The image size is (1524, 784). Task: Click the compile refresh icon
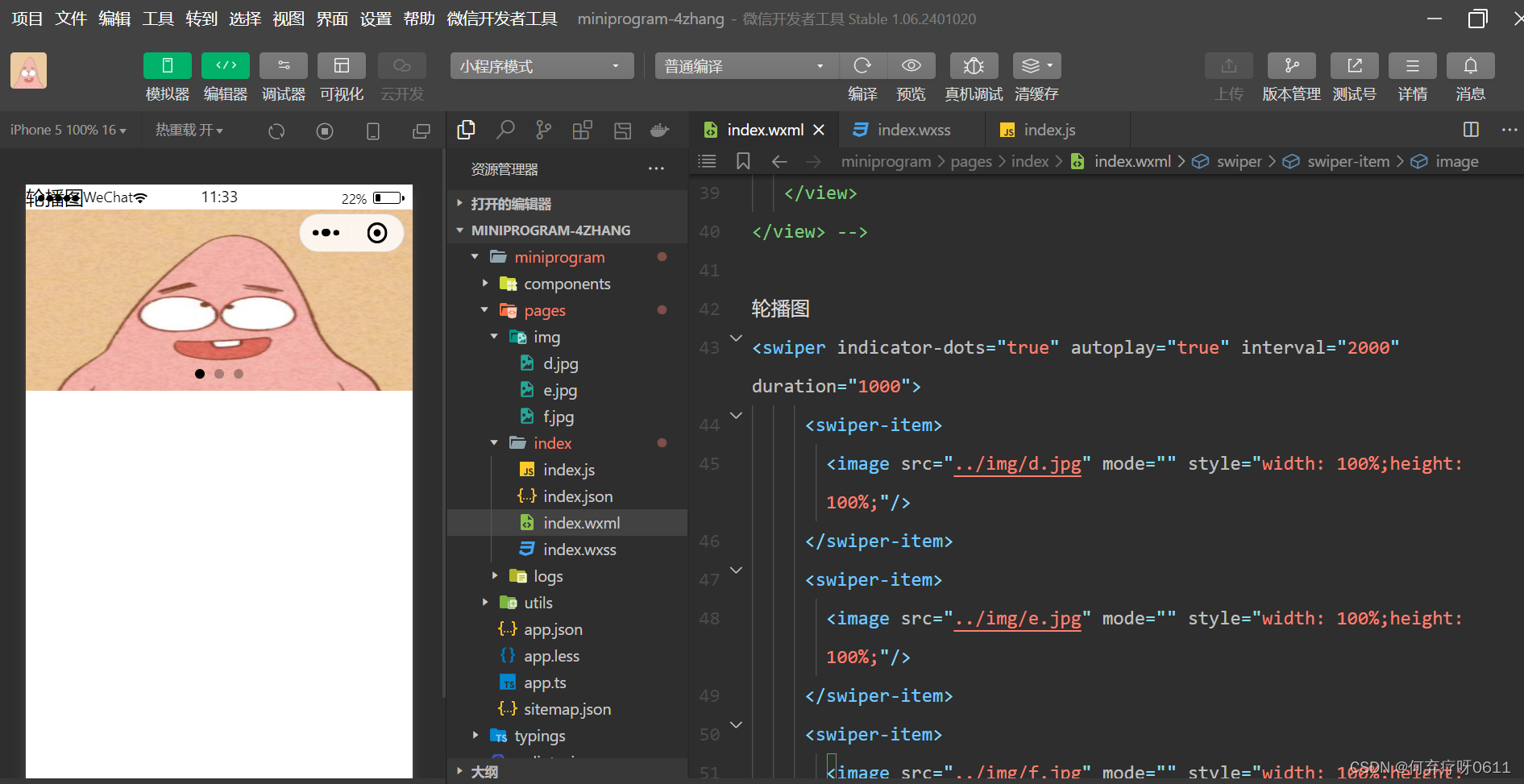point(862,65)
